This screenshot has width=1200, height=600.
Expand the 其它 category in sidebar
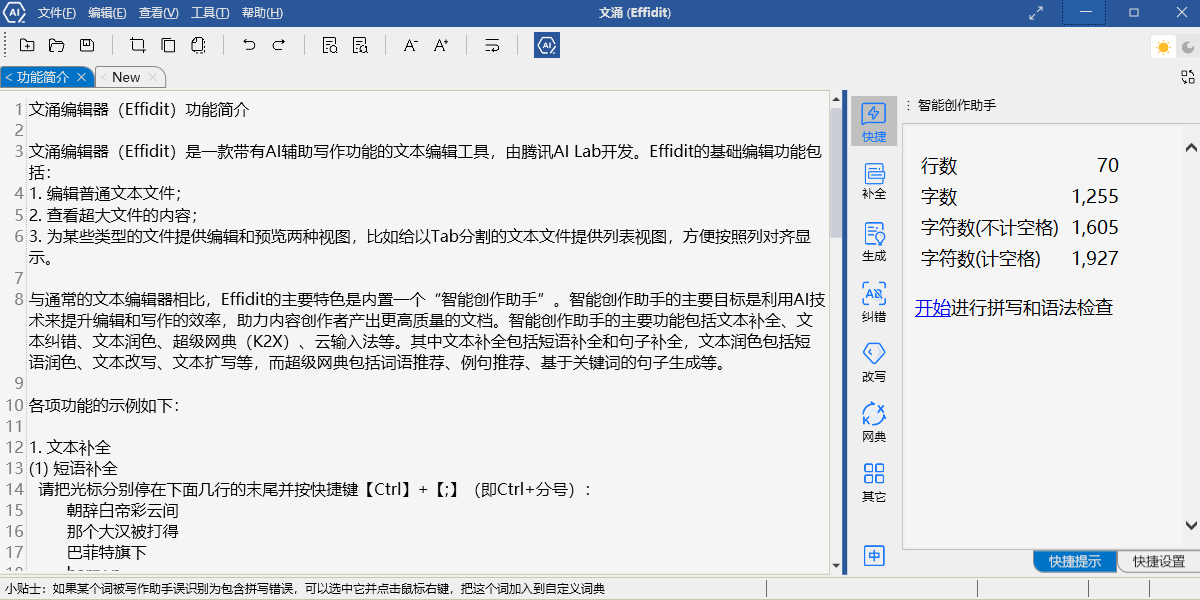point(873,480)
